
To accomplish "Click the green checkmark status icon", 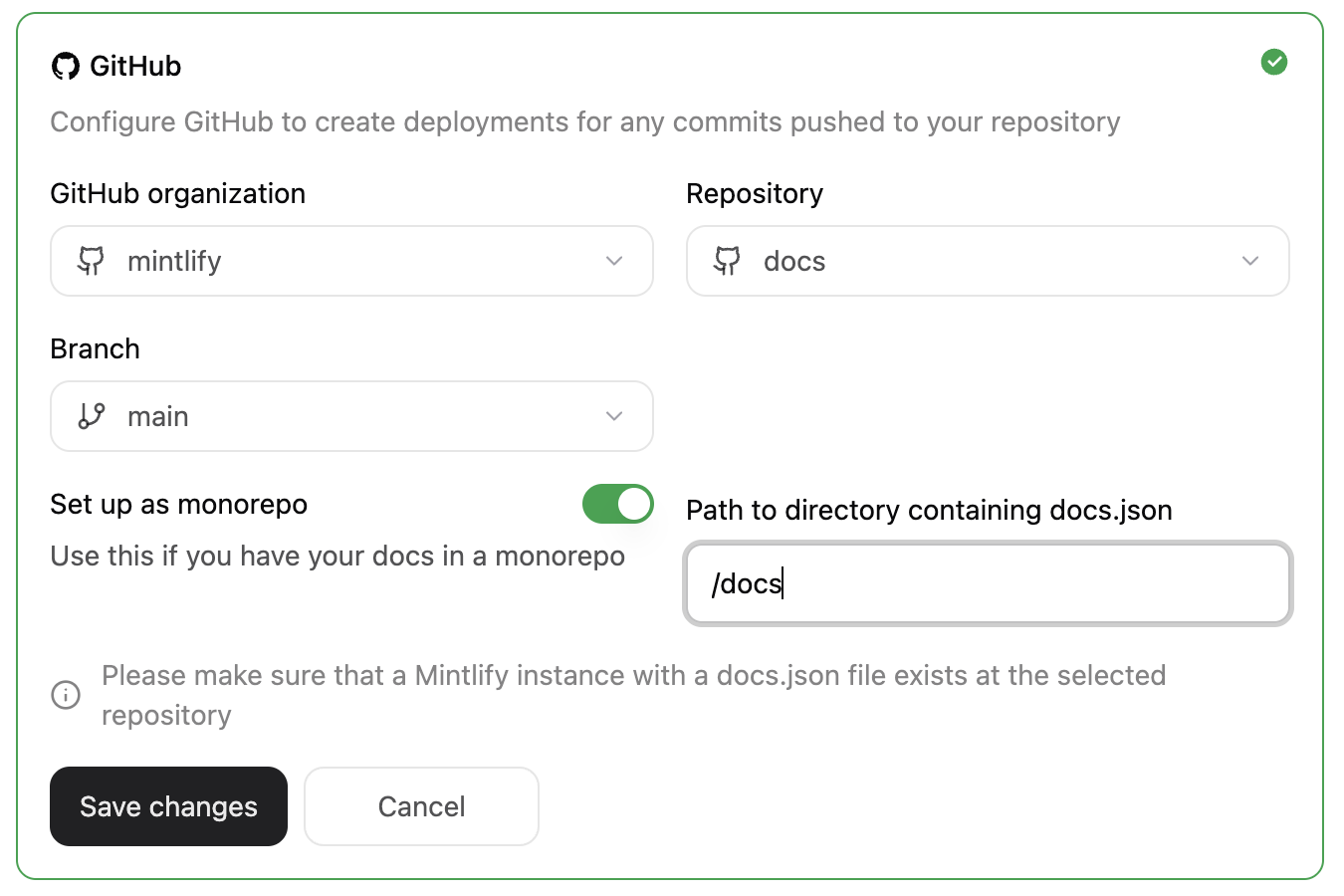I will click(1275, 62).
